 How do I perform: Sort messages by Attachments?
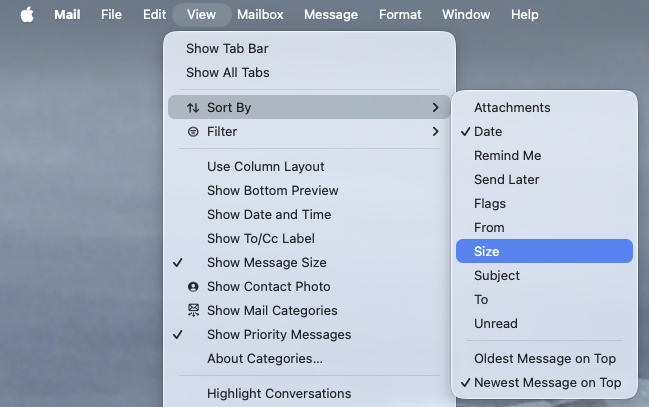coord(512,107)
